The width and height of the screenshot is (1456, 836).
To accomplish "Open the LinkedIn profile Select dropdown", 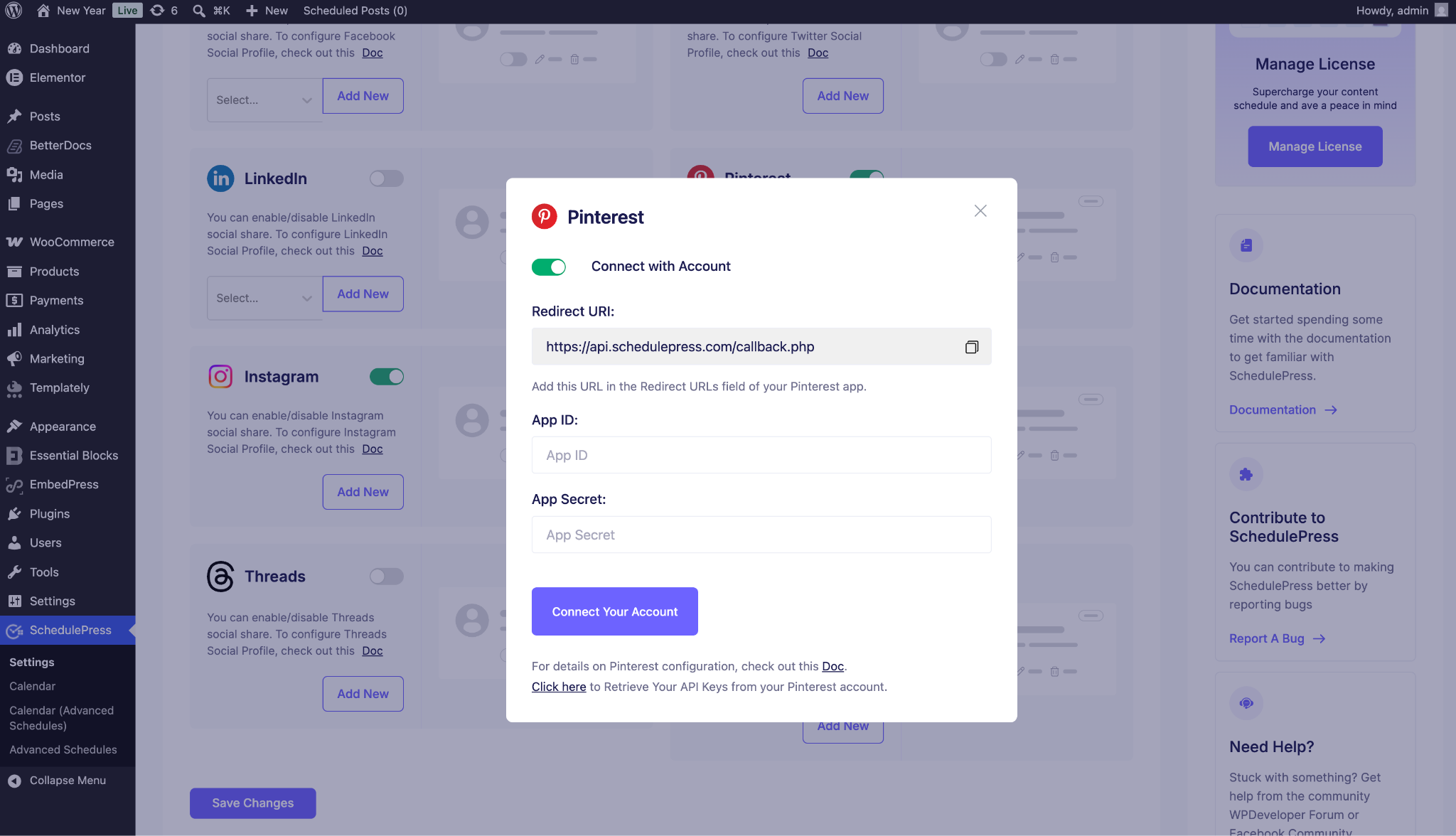I will (264, 298).
